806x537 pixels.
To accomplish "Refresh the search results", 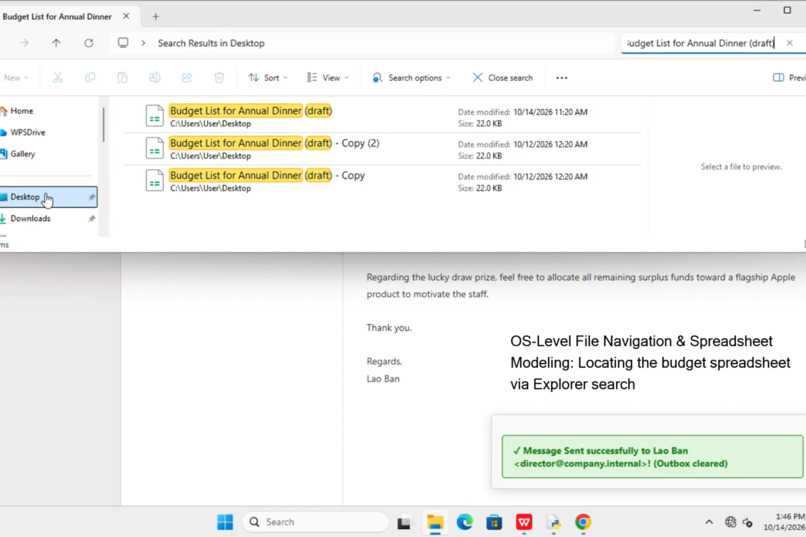I will pyautogui.click(x=88, y=43).
